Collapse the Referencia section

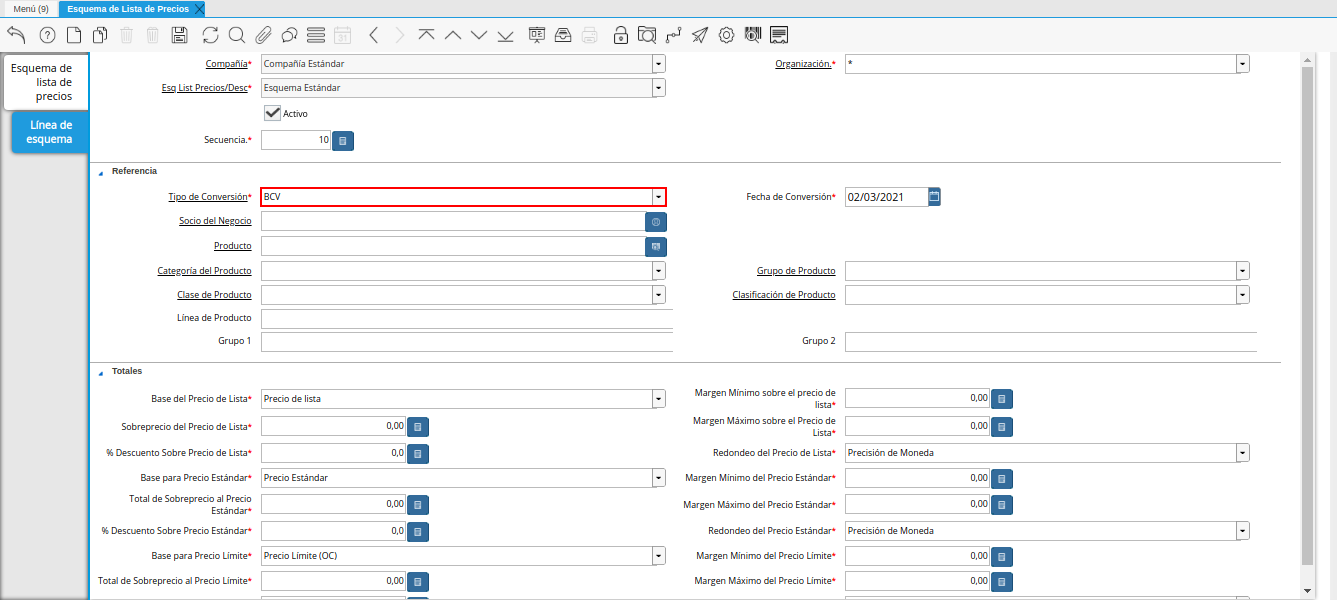[x=100, y=172]
